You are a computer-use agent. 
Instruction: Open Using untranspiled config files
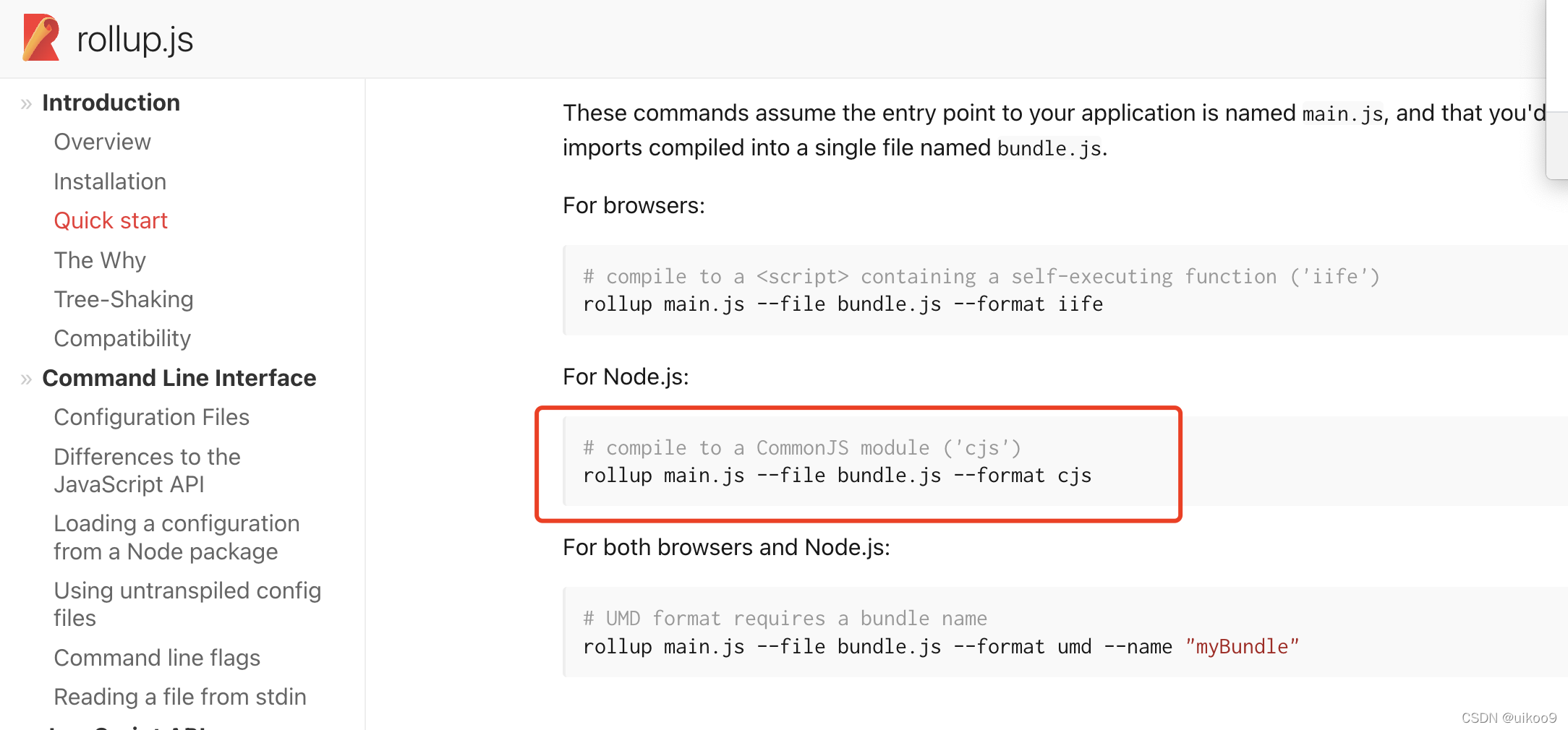point(187,604)
